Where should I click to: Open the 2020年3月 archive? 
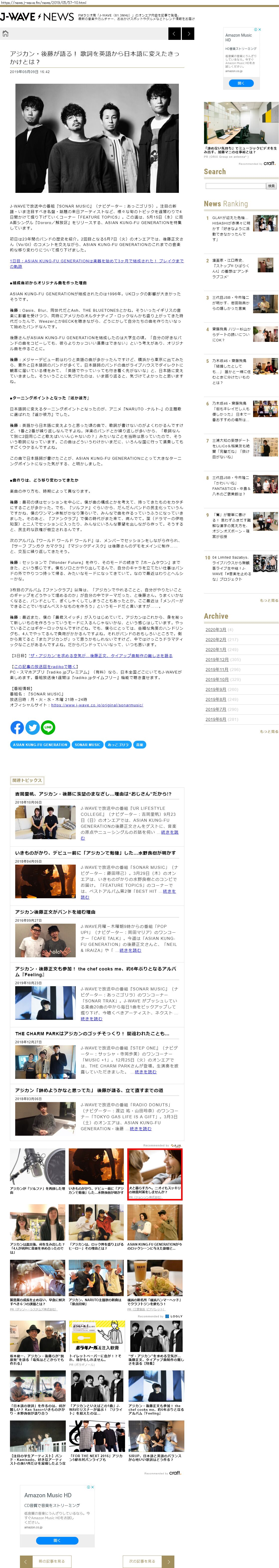pyautogui.click(x=216, y=629)
